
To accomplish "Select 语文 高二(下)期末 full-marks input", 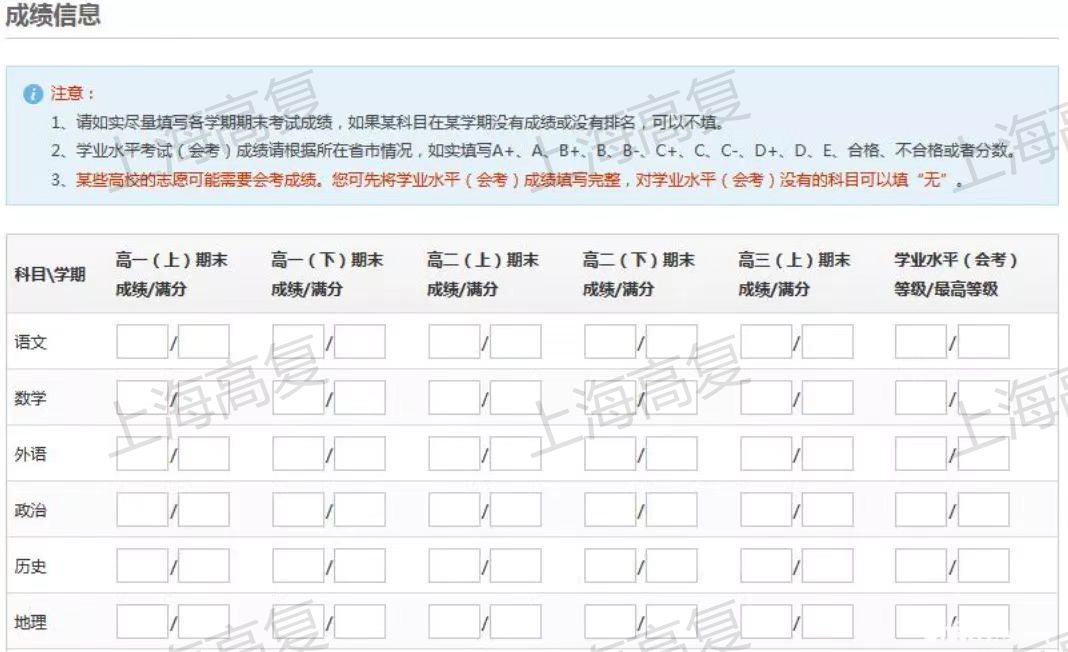I will click(672, 342).
